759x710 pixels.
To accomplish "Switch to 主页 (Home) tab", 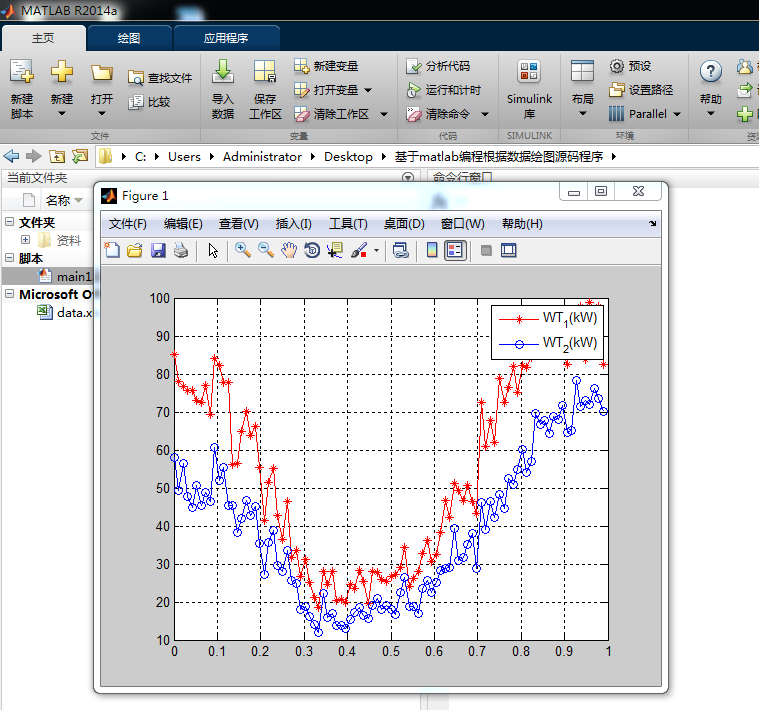I will click(43, 38).
